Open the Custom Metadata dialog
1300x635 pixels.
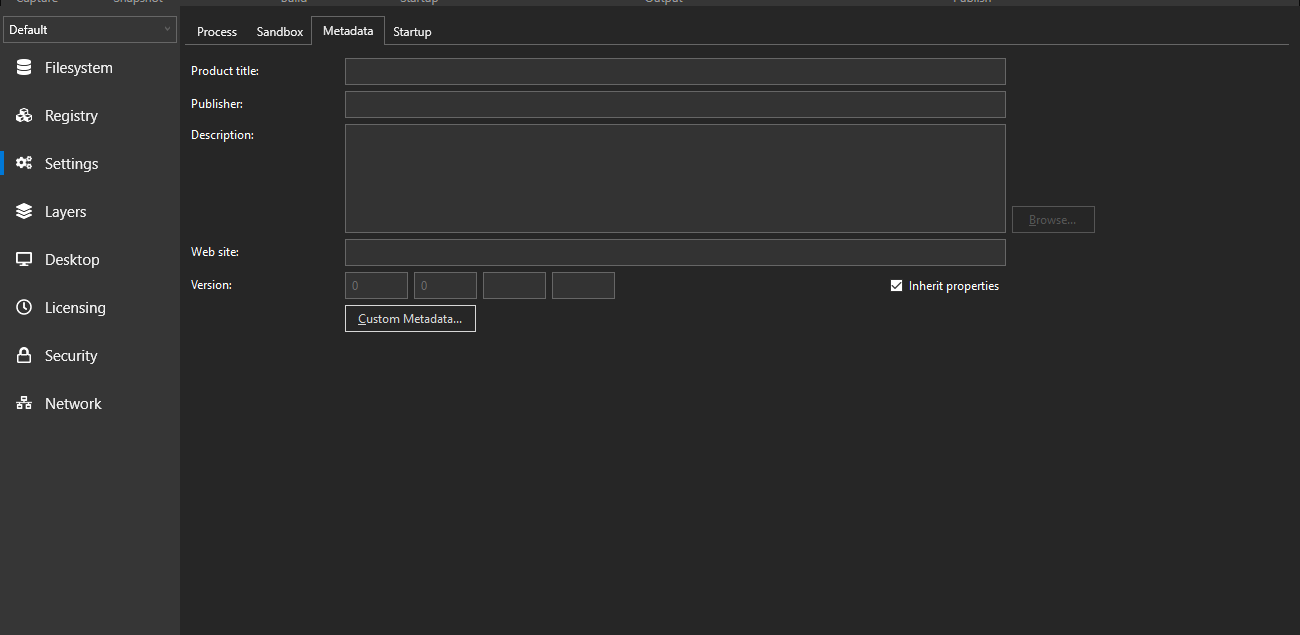(x=410, y=318)
